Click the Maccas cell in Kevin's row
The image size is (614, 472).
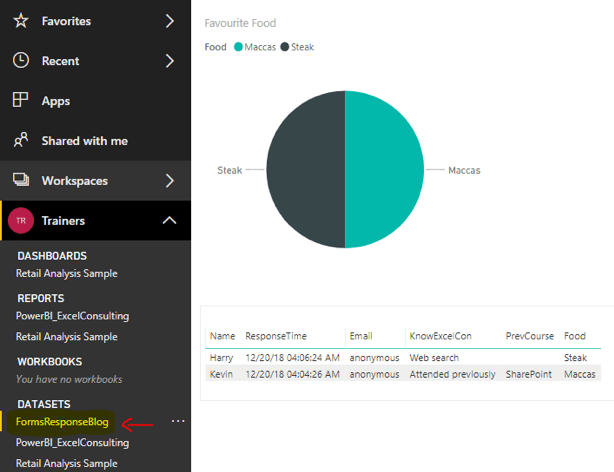coord(580,374)
